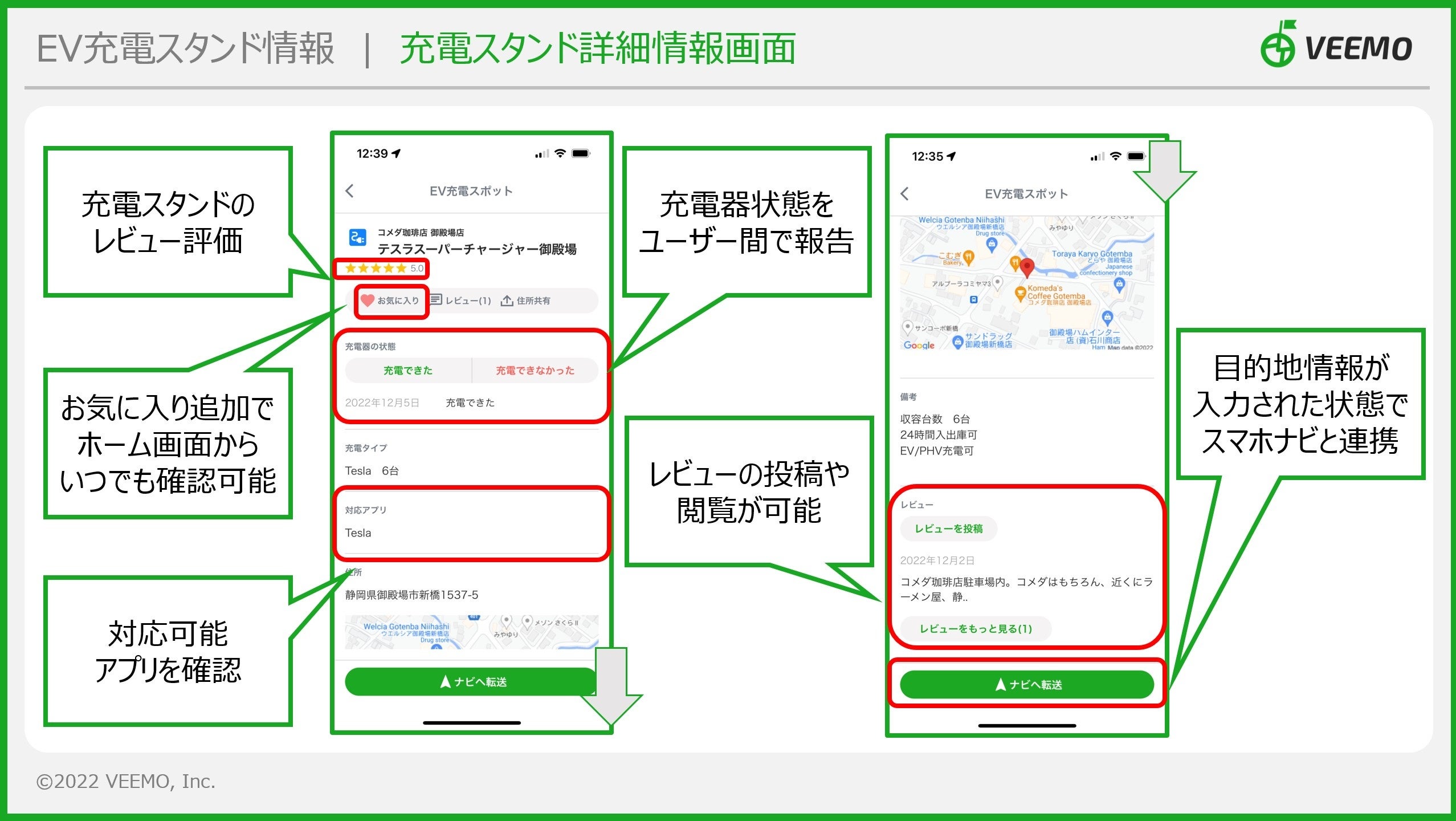Click gray down arrow atop right phone
Image resolution: width=1456 pixels, height=821 pixels.
point(1165,170)
